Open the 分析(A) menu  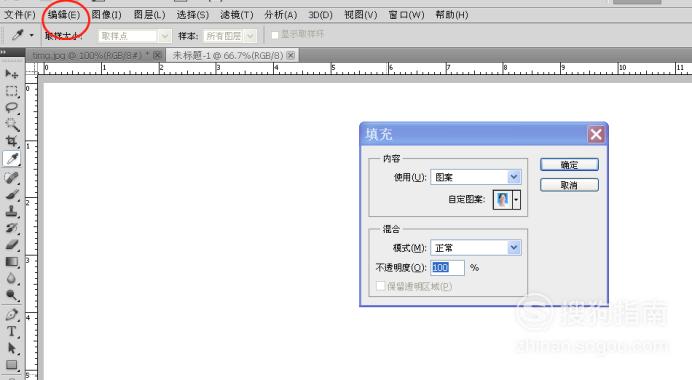(x=281, y=15)
